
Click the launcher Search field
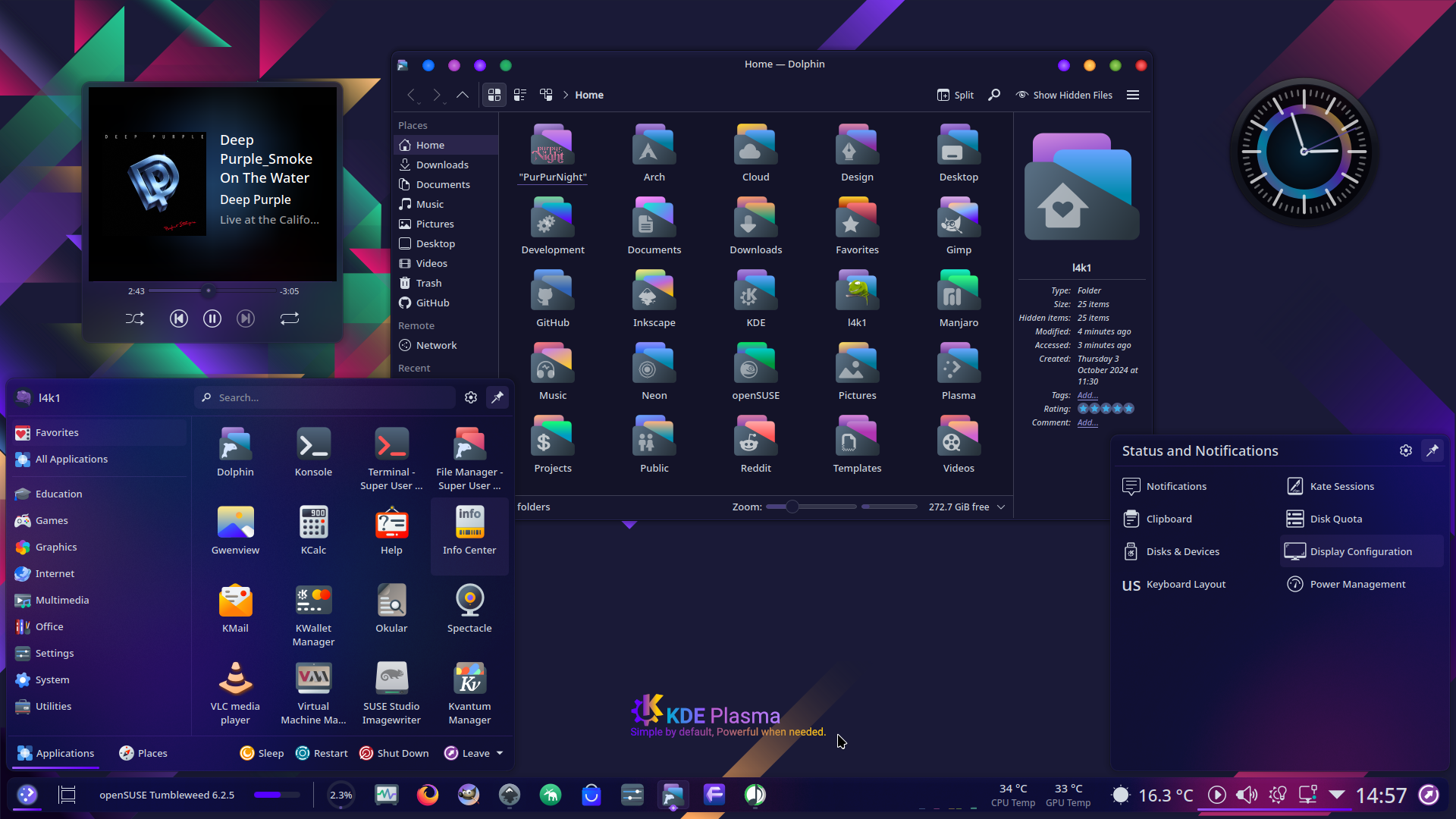(x=325, y=397)
